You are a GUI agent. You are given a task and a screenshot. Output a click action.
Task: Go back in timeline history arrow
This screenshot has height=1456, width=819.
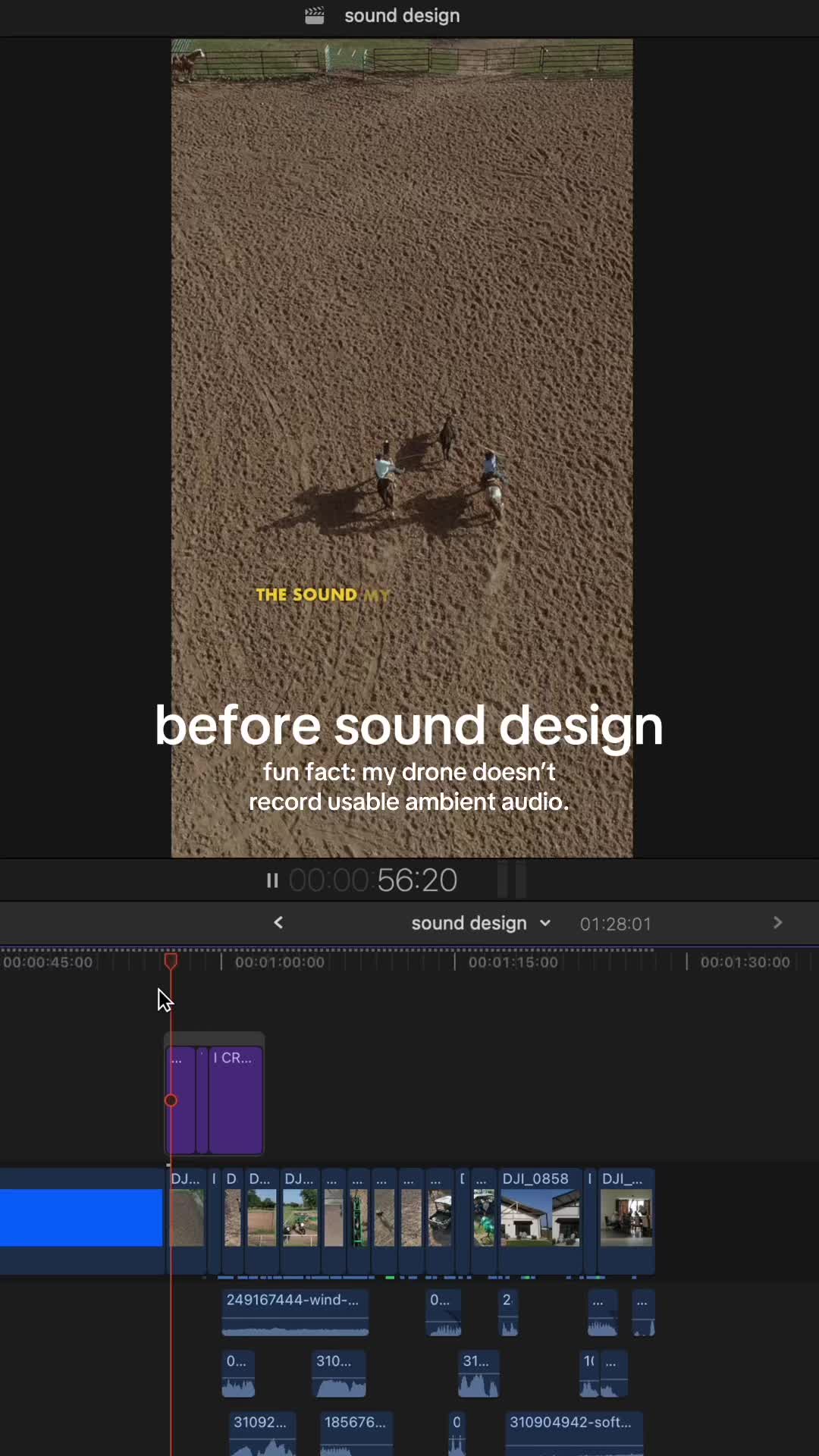click(278, 923)
